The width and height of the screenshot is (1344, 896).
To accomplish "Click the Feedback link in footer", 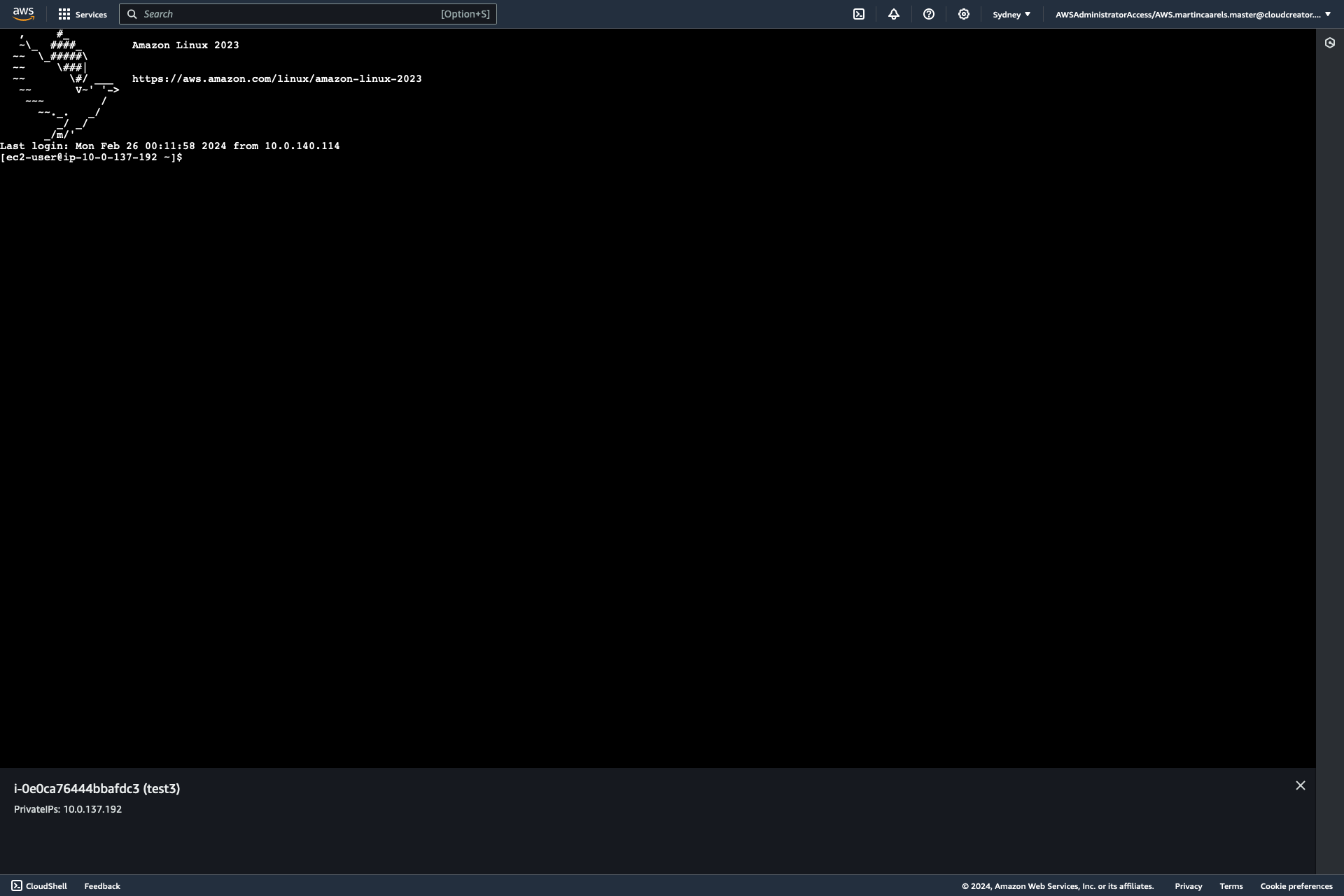I will point(102,885).
